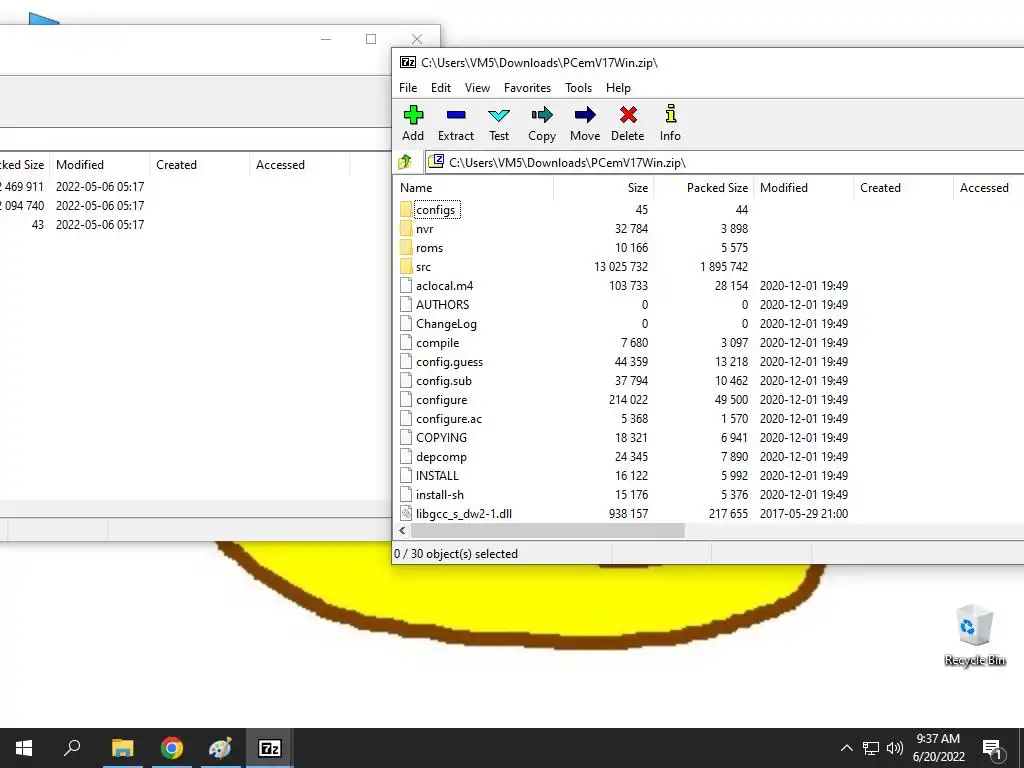Sort by Packed Size column in front window

coord(703,188)
